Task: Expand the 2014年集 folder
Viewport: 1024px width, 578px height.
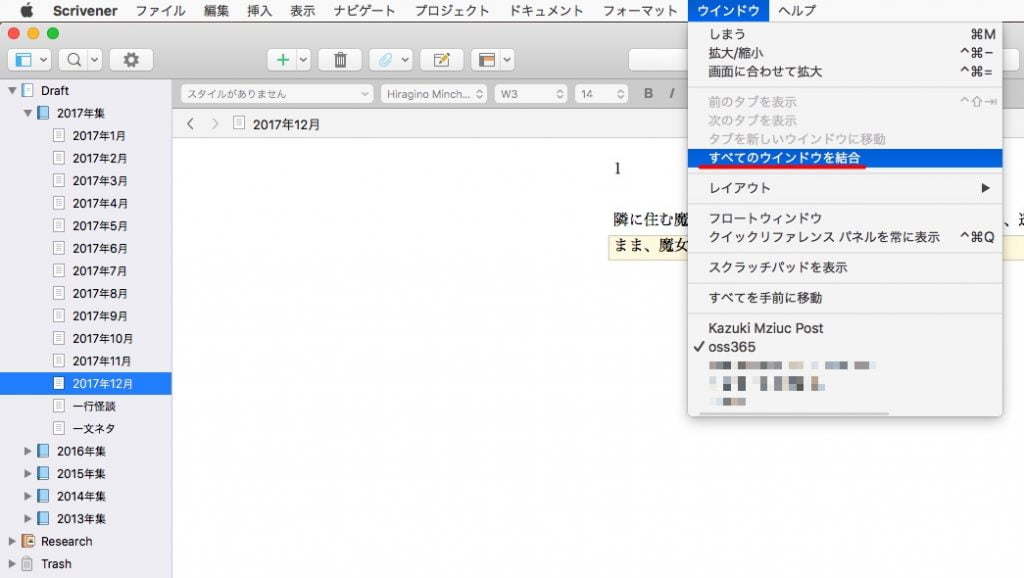Action: [27, 496]
